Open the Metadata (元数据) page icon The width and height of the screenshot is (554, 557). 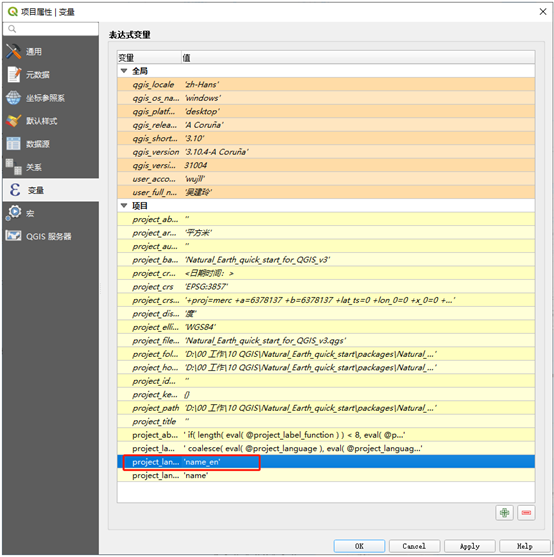pos(13,75)
